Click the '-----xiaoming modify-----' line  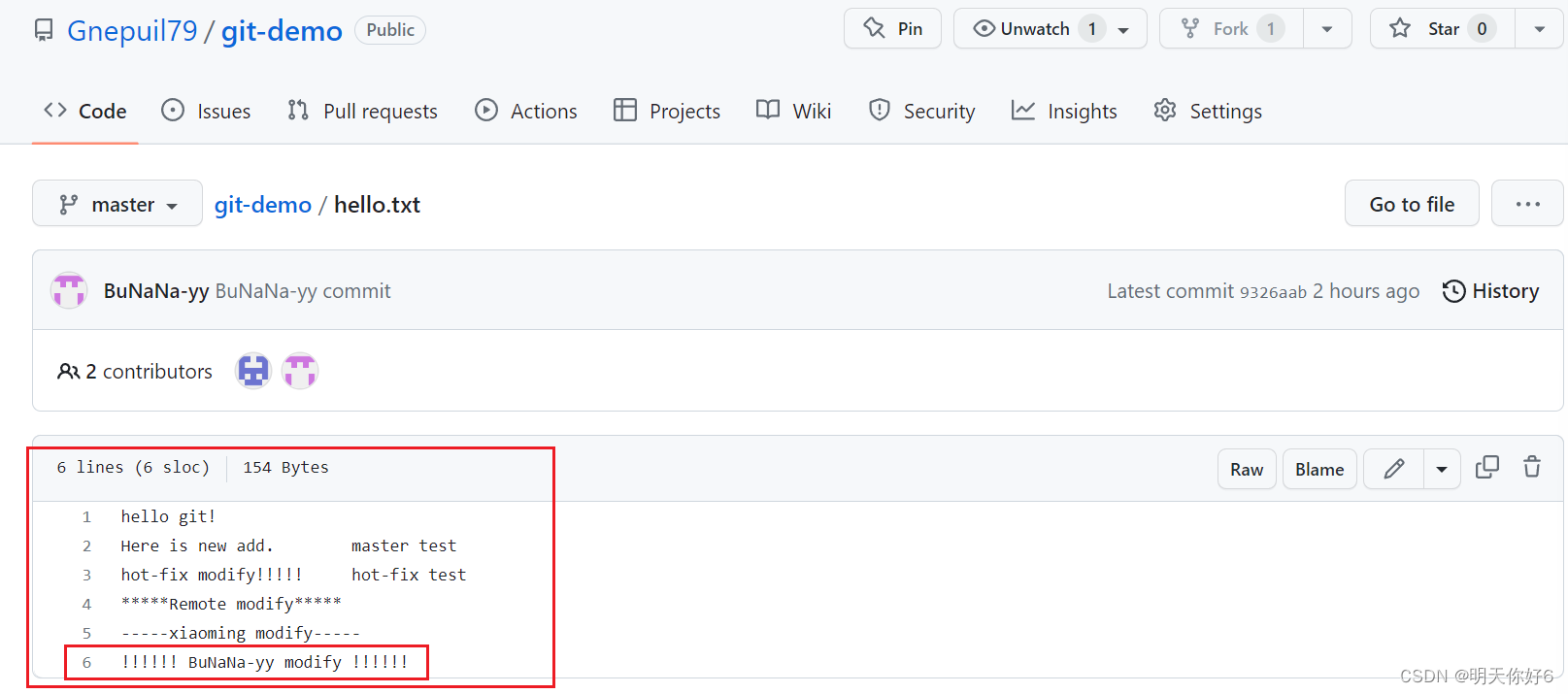click(240, 633)
